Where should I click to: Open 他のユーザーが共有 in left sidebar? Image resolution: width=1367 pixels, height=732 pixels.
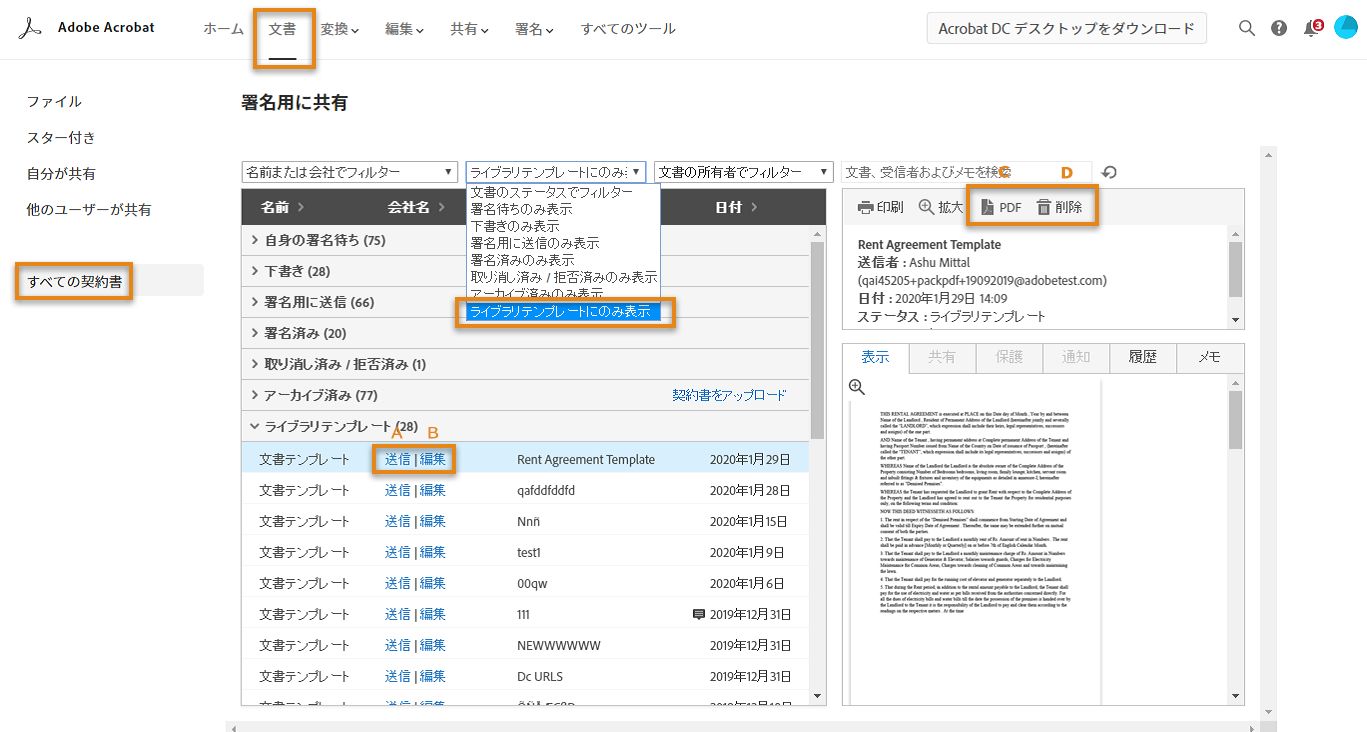[89, 210]
